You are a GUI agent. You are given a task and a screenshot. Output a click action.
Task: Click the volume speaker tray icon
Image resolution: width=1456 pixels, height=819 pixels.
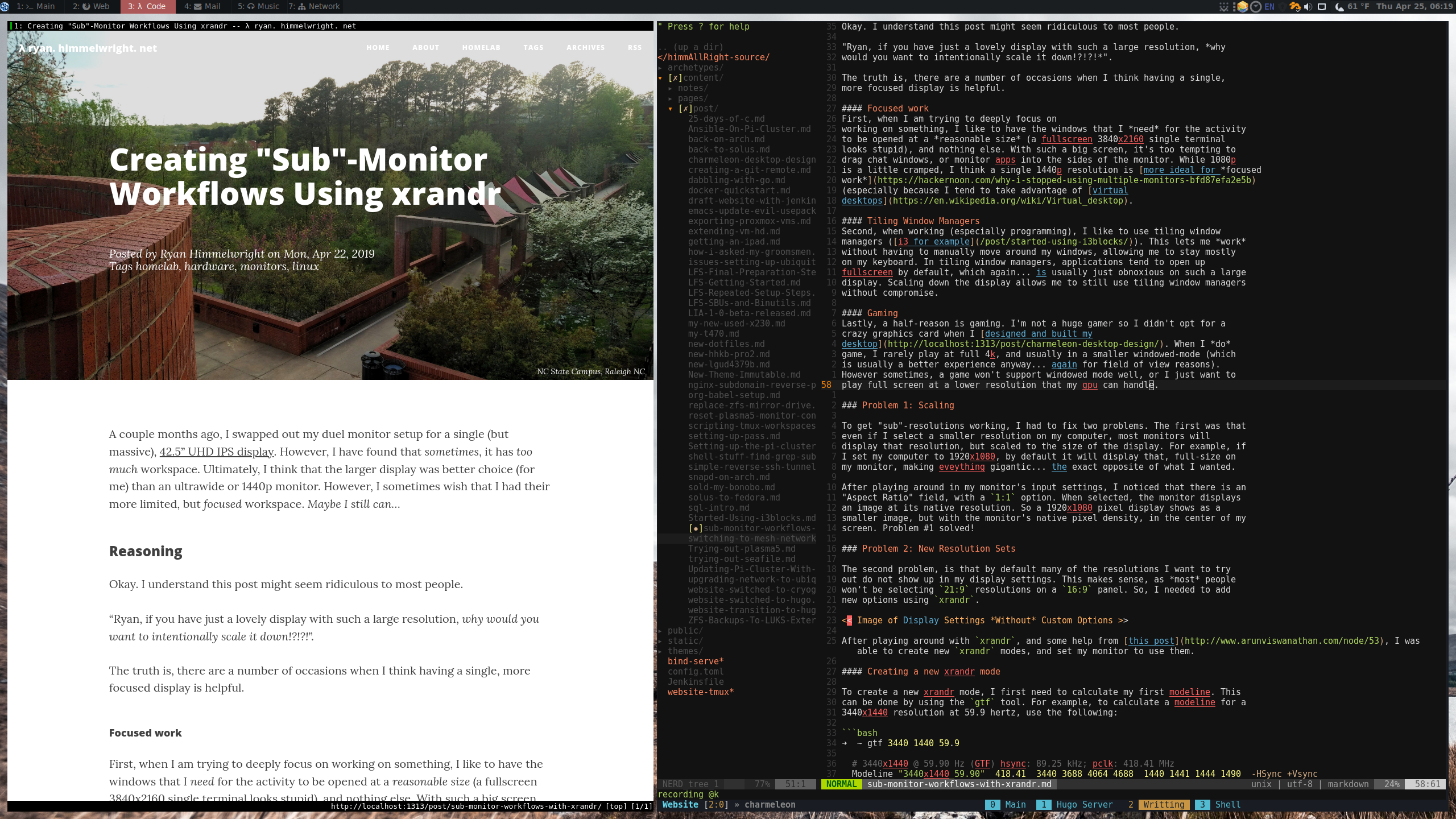1308,7
